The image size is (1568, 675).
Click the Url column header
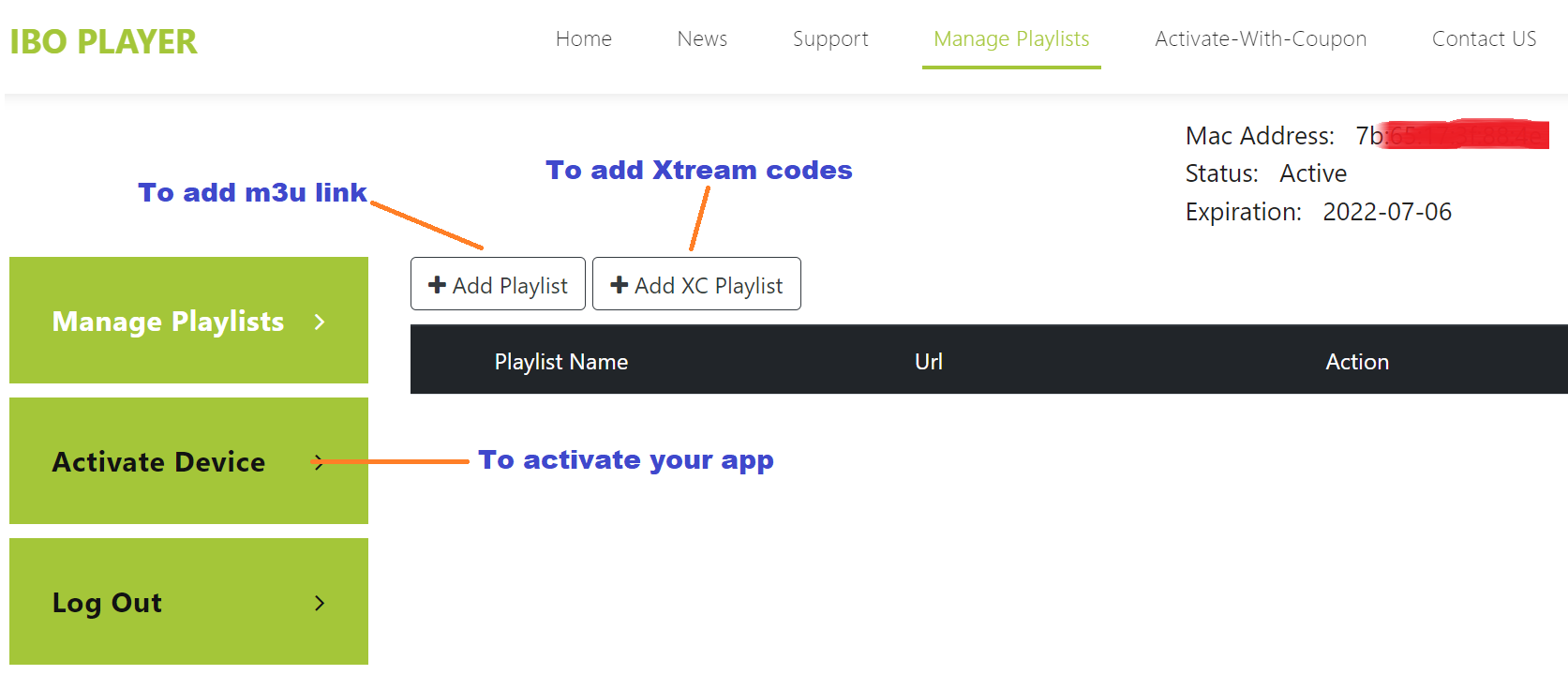(929, 361)
